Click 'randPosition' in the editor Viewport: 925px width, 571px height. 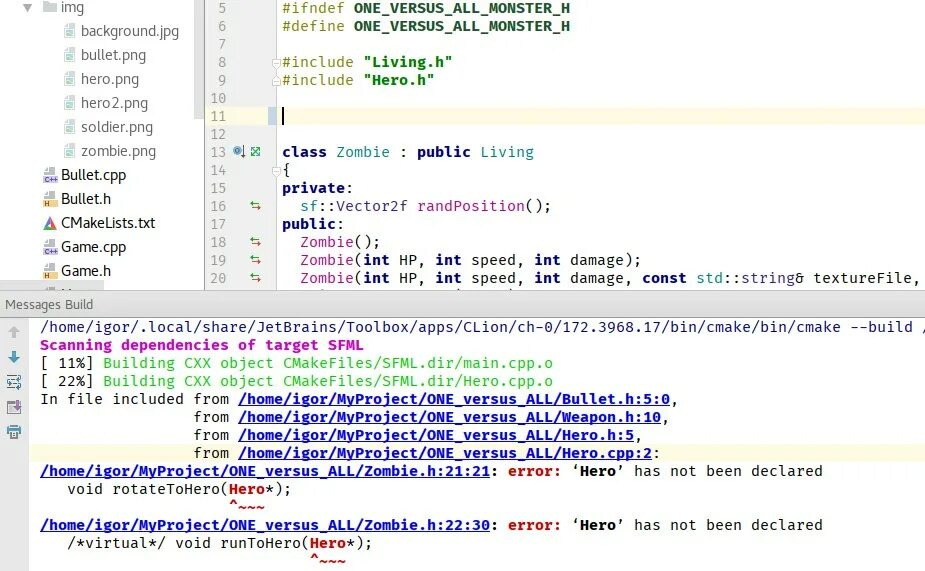(x=471, y=206)
